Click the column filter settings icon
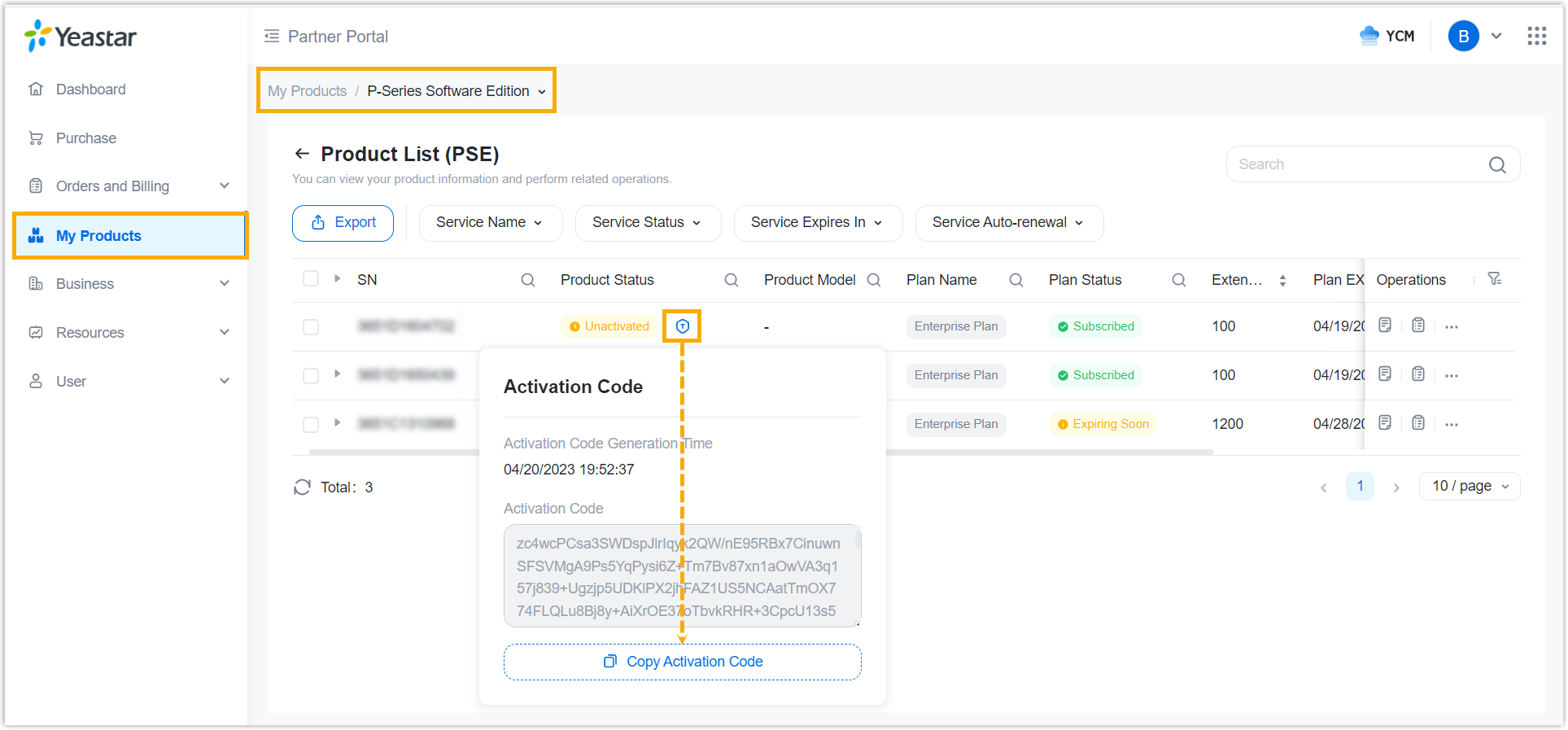 pyautogui.click(x=1494, y=279)
